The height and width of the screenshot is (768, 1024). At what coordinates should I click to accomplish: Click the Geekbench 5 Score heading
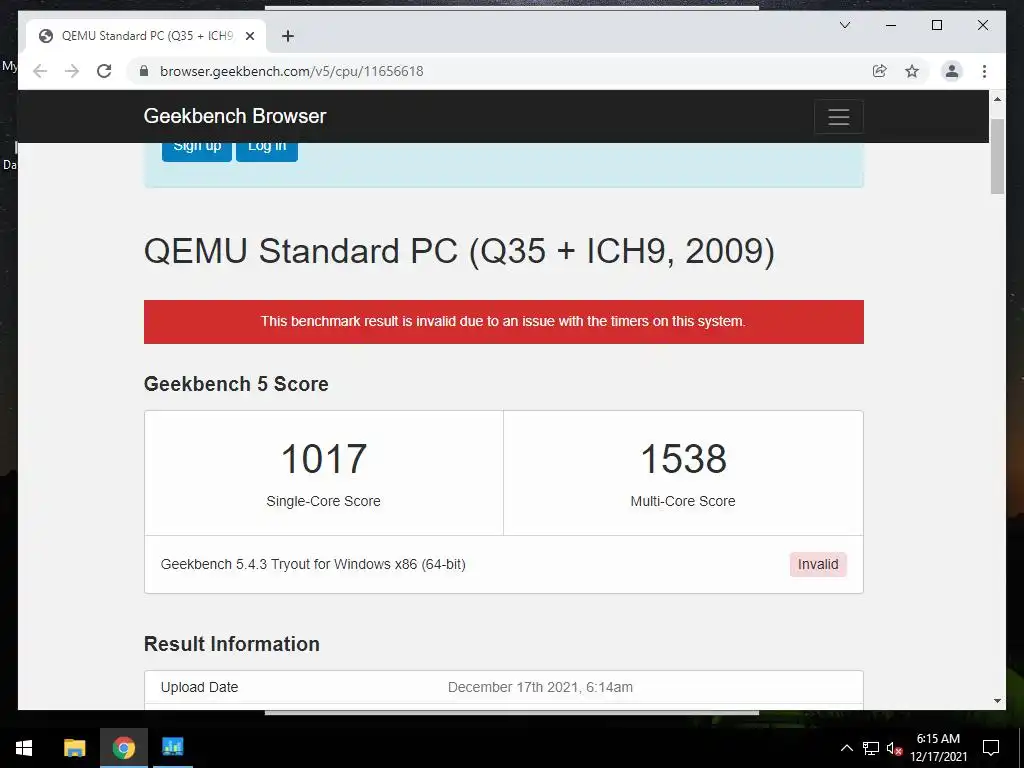[x=236, y=384]
